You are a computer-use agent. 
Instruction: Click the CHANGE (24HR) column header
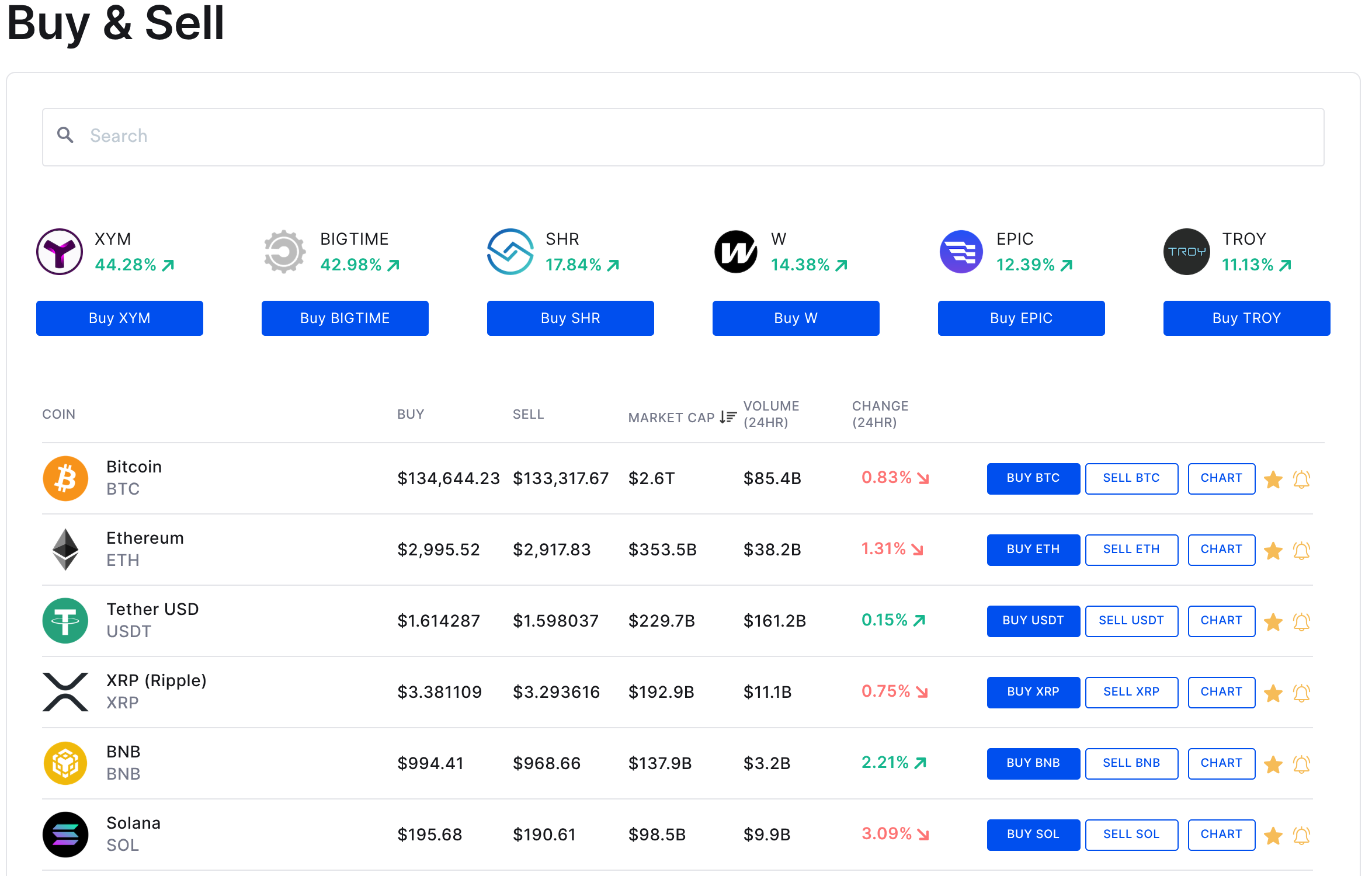tap(880, 414)
